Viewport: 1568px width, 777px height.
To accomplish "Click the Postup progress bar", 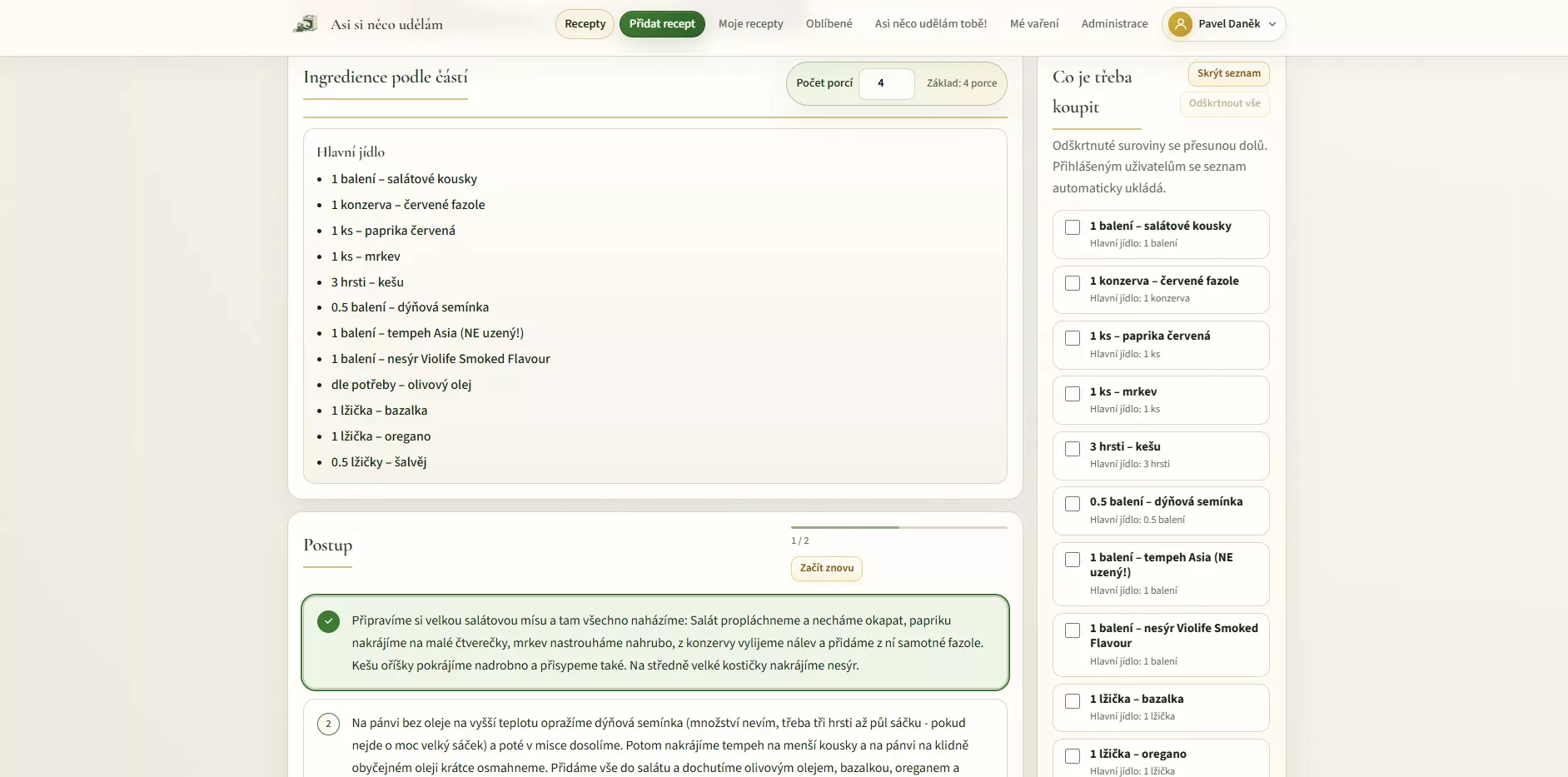I will click(899, 527).
